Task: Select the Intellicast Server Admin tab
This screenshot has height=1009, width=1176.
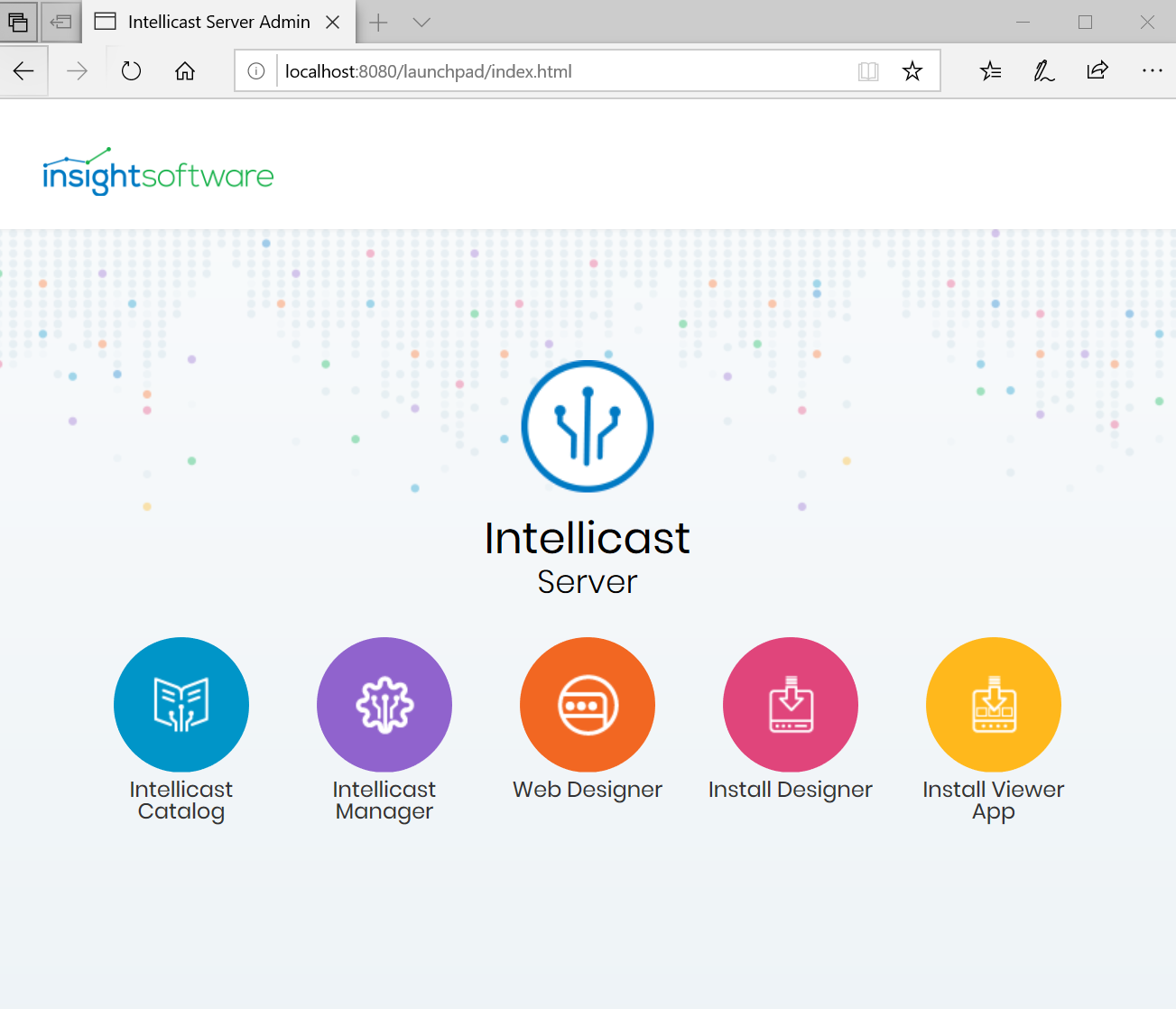Action: coord(218,22)
